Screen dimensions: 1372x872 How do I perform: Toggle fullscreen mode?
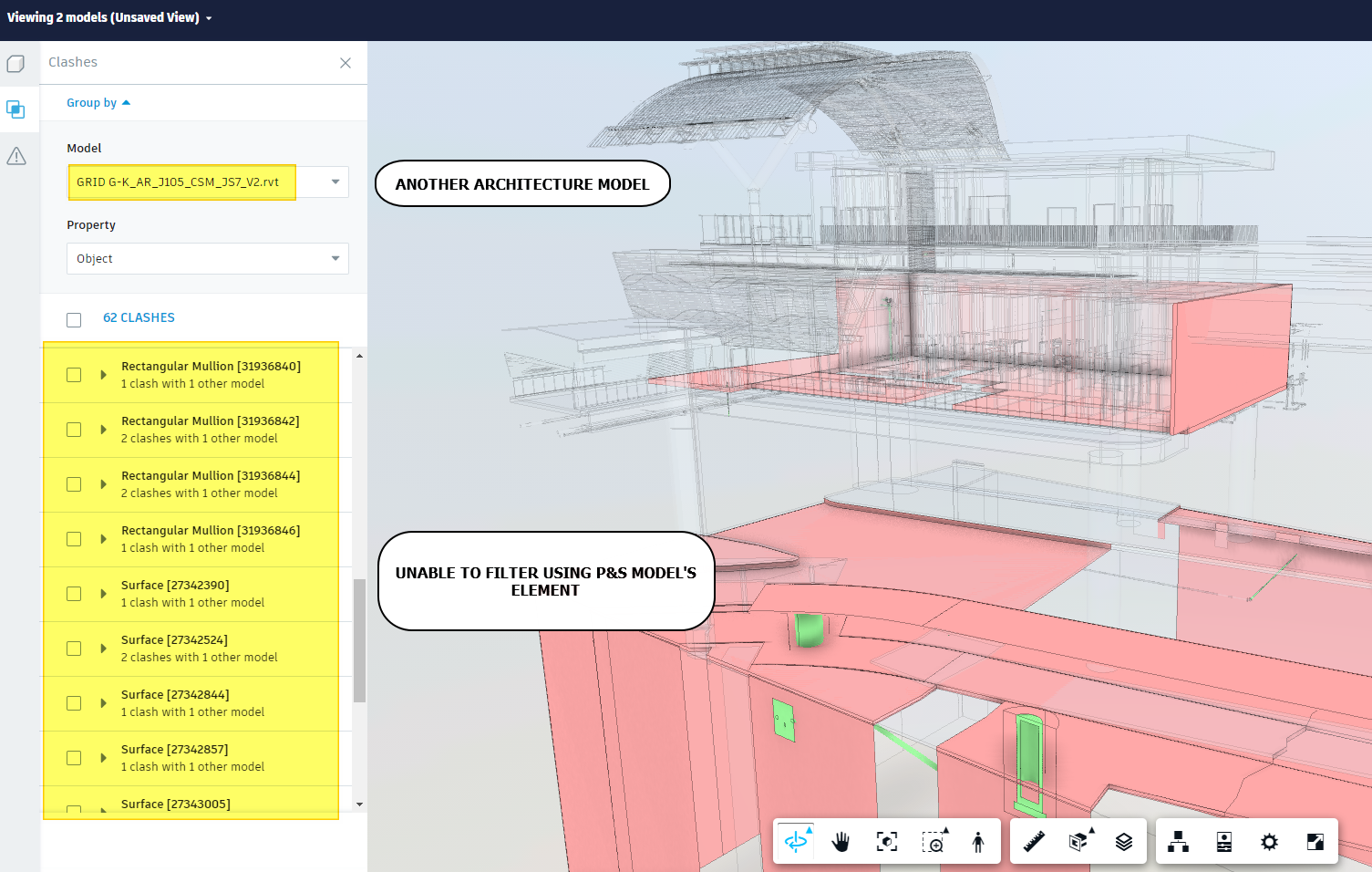[x=1315, y=841]
